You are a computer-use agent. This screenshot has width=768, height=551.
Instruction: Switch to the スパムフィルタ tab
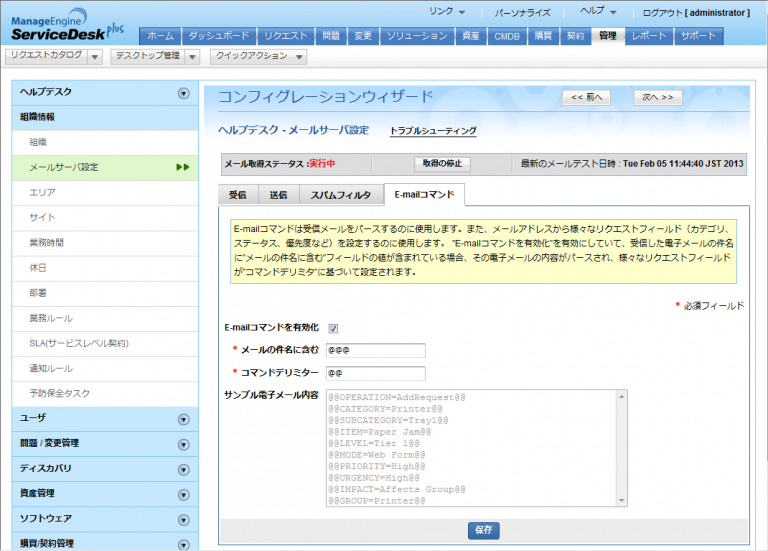(340, 195)
